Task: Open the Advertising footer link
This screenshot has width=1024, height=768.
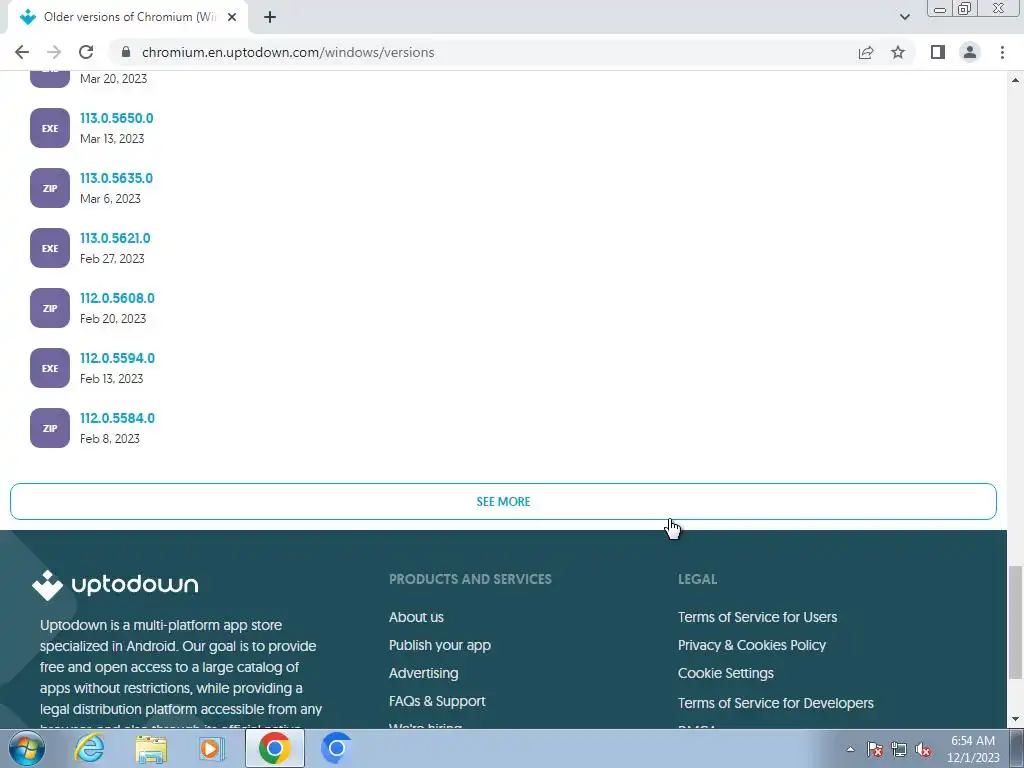Action: 423,673
